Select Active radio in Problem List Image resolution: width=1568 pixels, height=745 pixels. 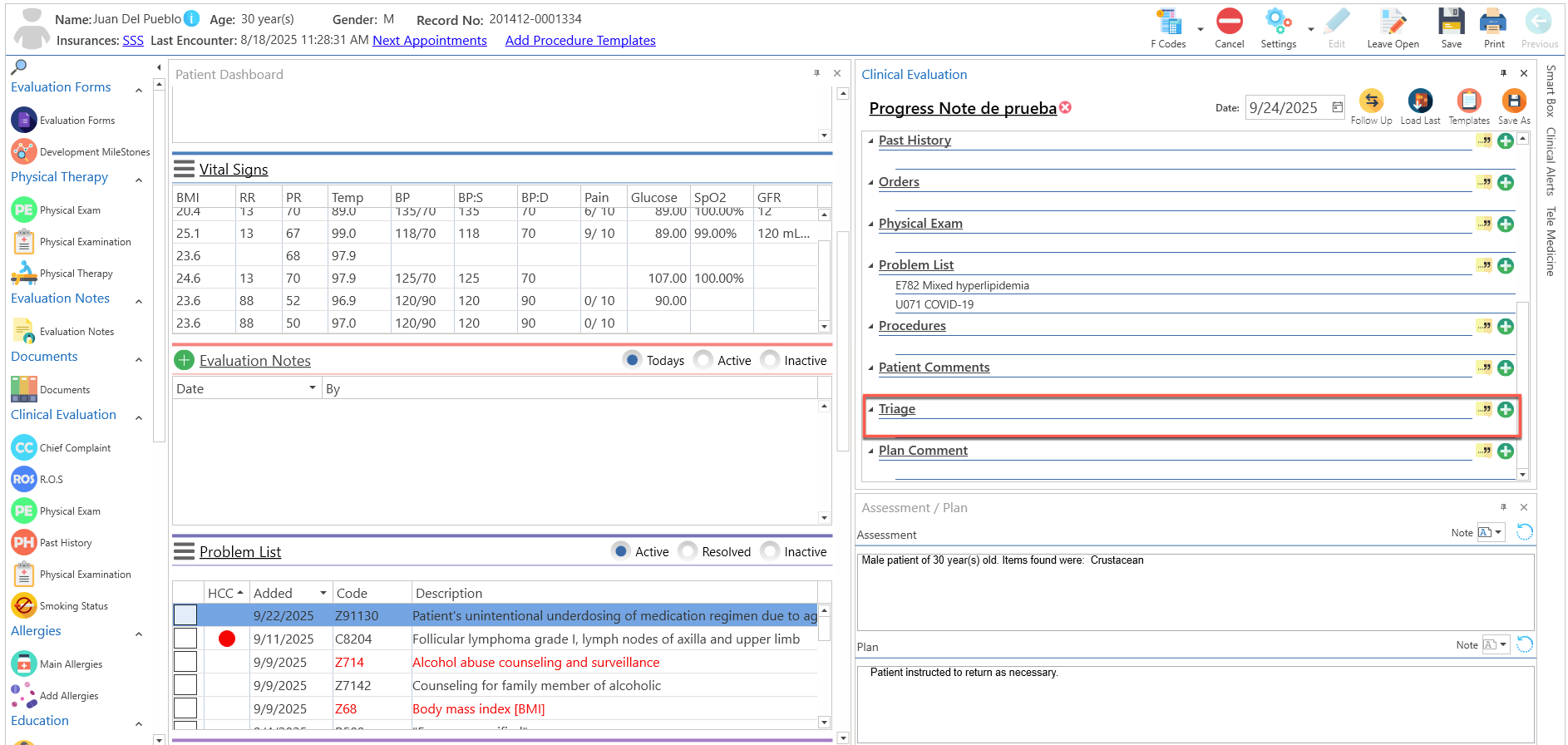(620, 551)
